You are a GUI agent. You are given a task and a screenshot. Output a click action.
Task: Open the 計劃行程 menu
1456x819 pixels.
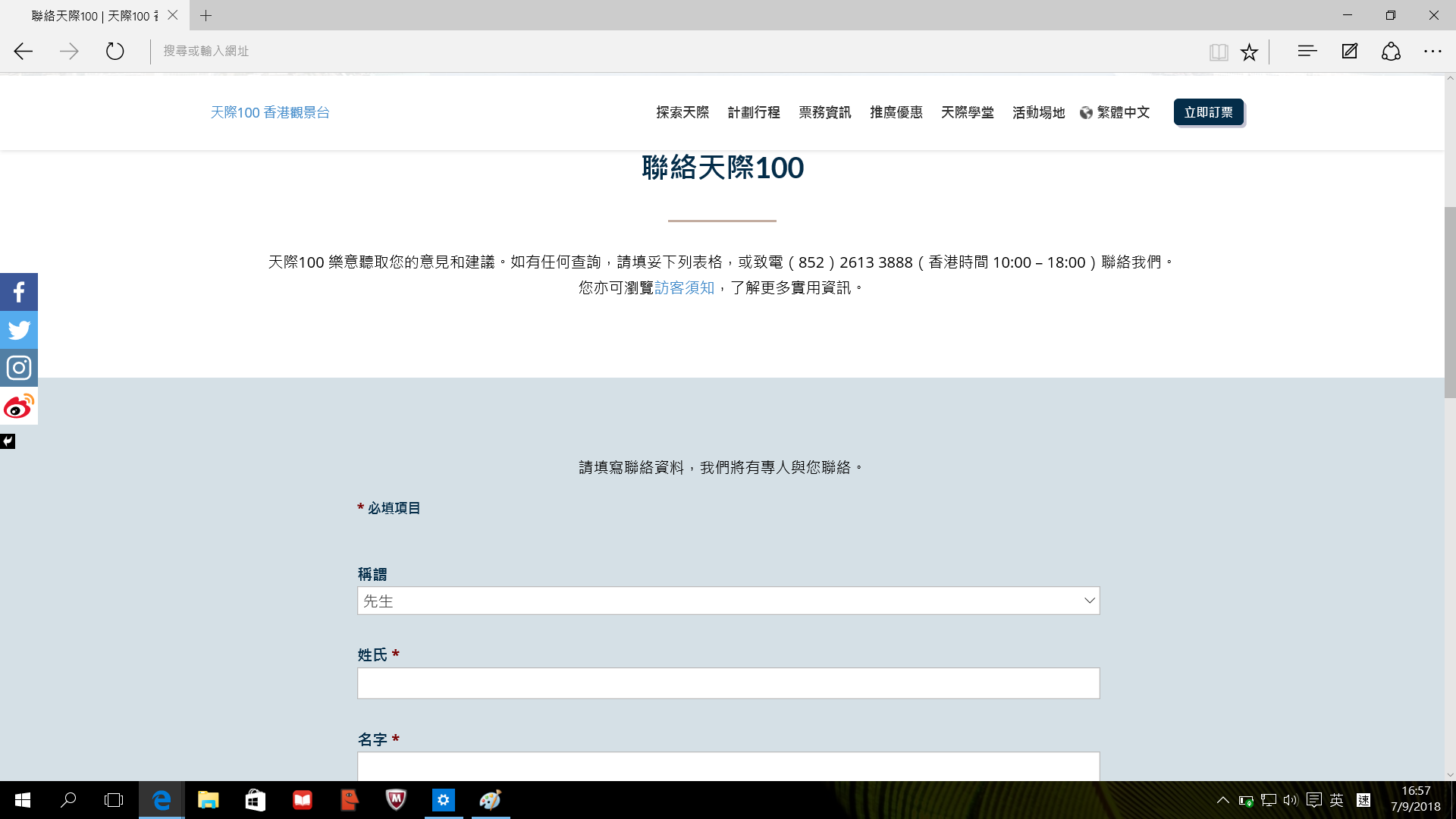pyautogui.click(x=754, y=112)
